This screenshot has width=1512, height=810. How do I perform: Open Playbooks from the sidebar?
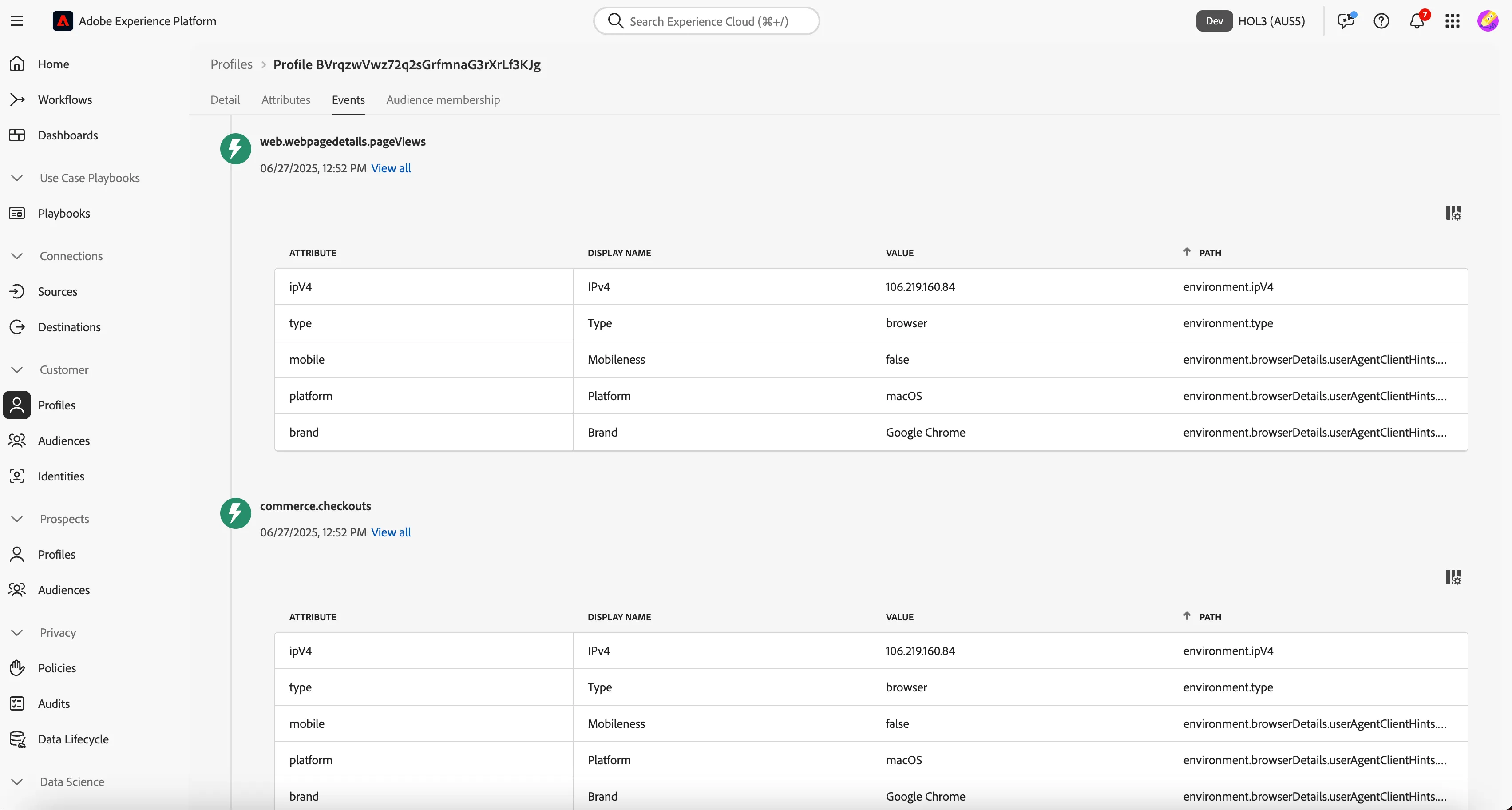(63, 213)
